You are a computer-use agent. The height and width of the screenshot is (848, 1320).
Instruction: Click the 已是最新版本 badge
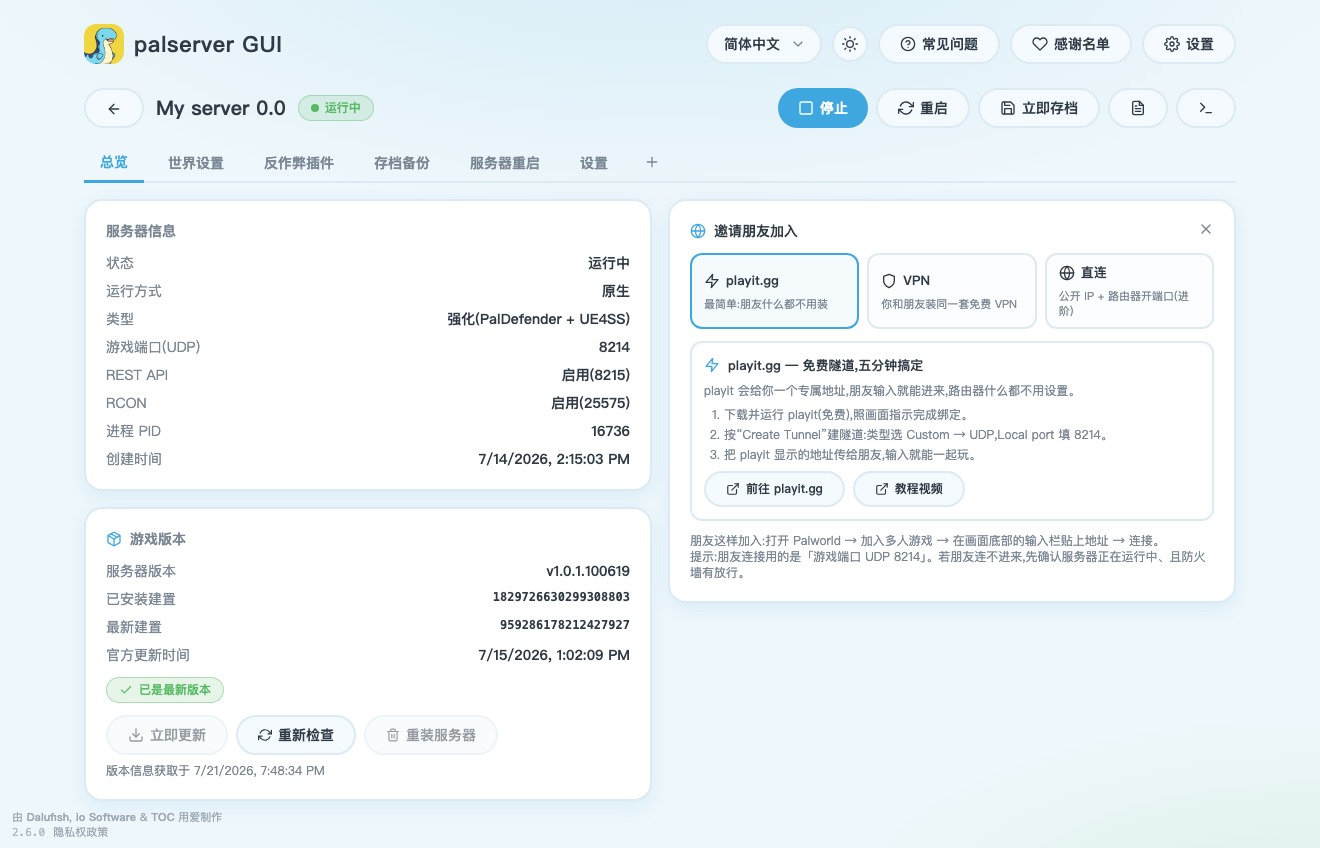click(x=165, y=690)
